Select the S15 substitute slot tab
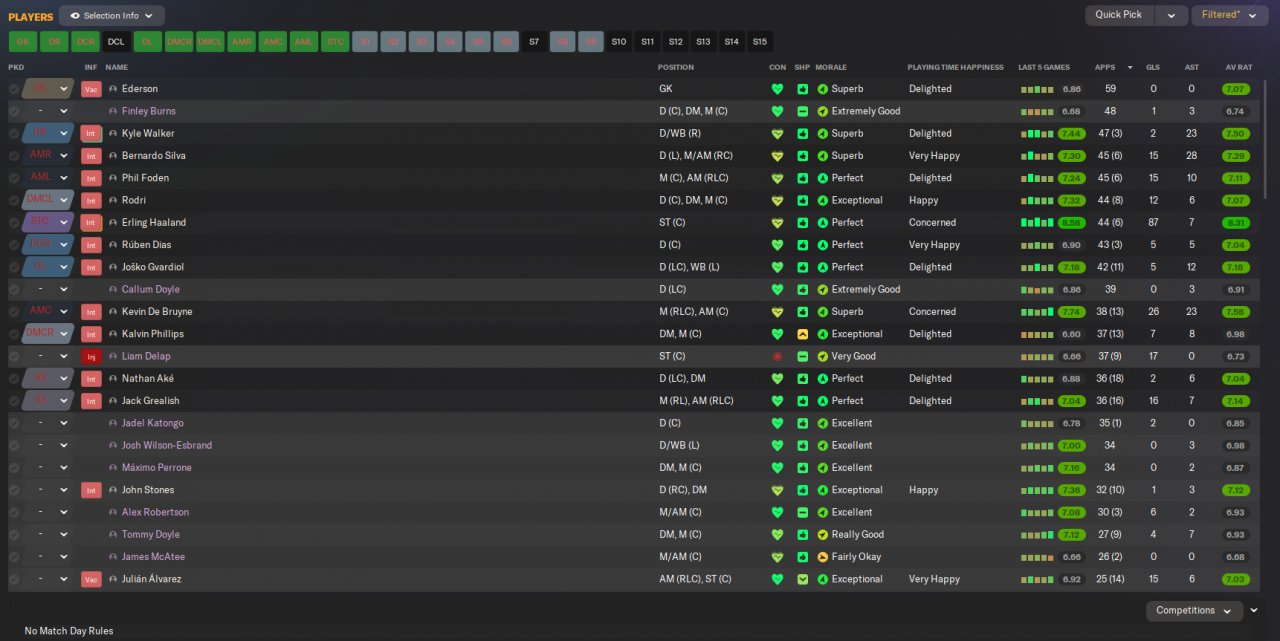Screen dimensions: 1280x641 [x=760, y=42]
